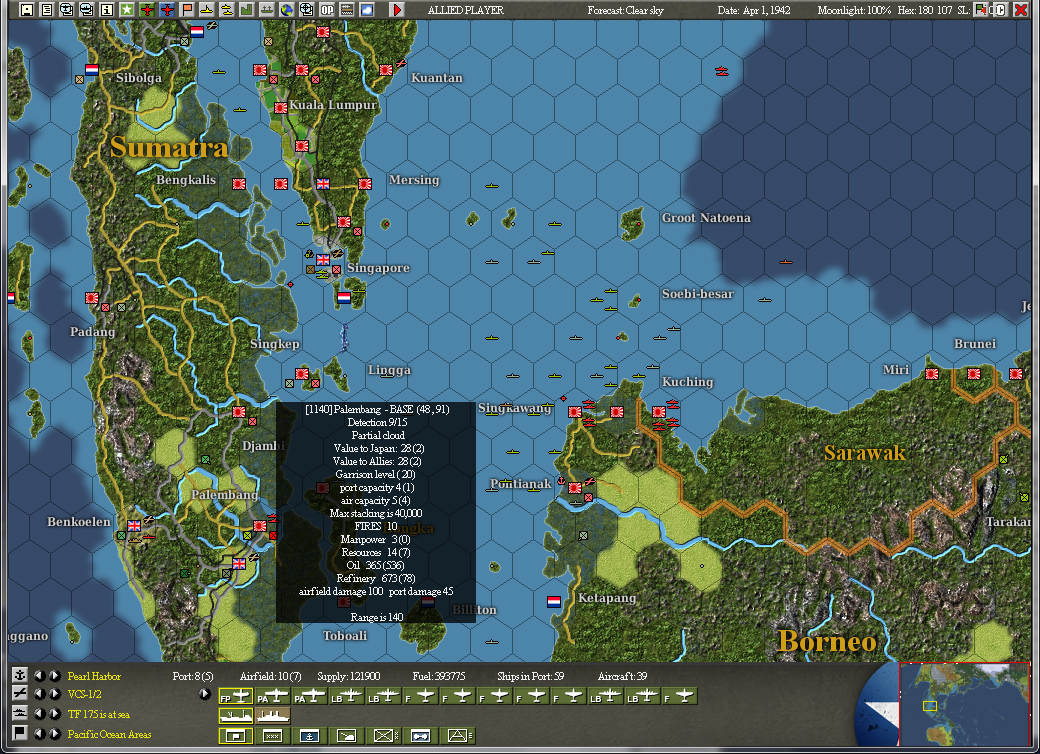Image resolution: width=1040 pixels, height=754 pixels.
Task: Click the Dutch flag base near Ketapang
Action: pos(554,601)
